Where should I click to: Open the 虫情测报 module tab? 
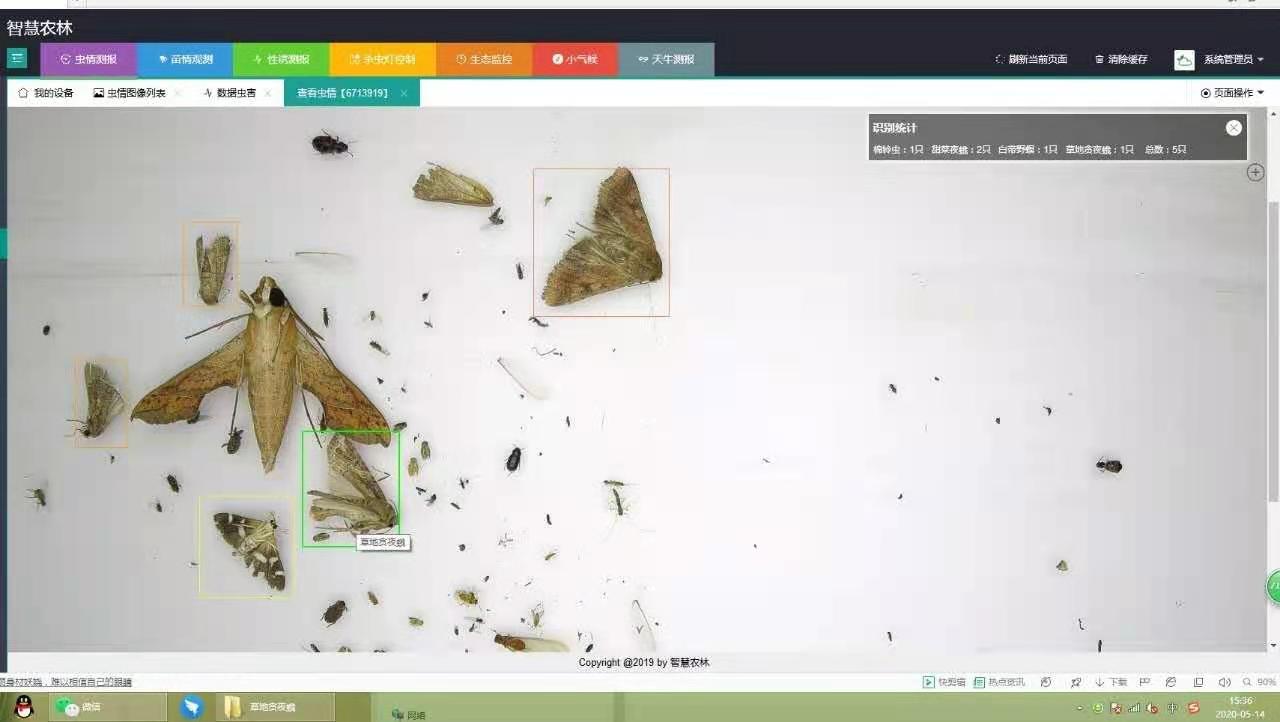[x=89, y=60]
